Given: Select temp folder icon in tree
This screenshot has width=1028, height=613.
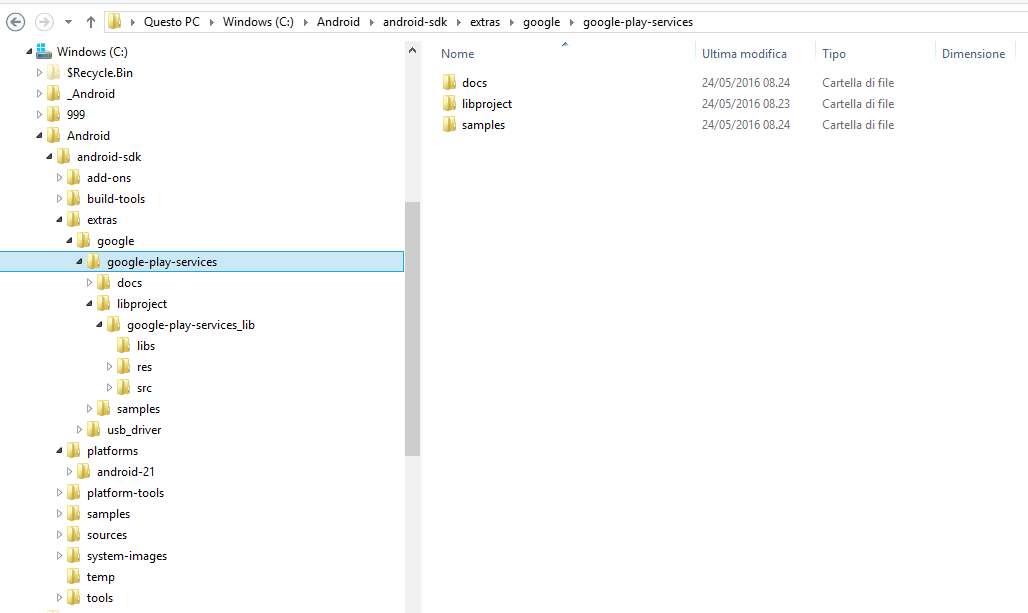Looking at the screenshot, I should [74, 576].
